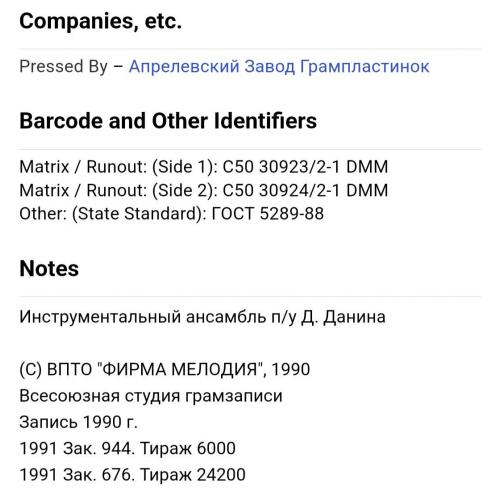
Task: Click the (C) ВПТО copyright line
Action: coord(165,369)
